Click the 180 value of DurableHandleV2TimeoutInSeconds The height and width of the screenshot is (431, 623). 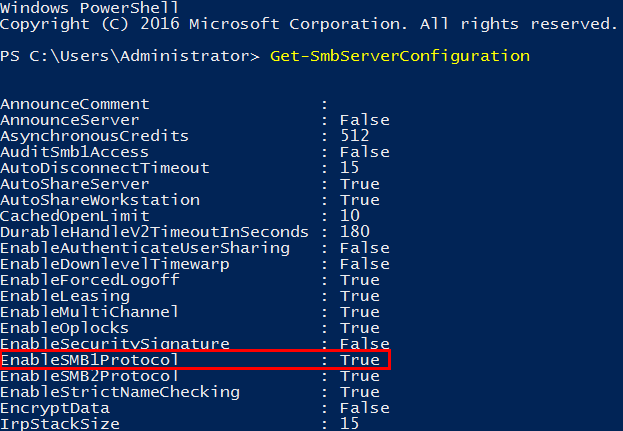(x=355, y=232)
